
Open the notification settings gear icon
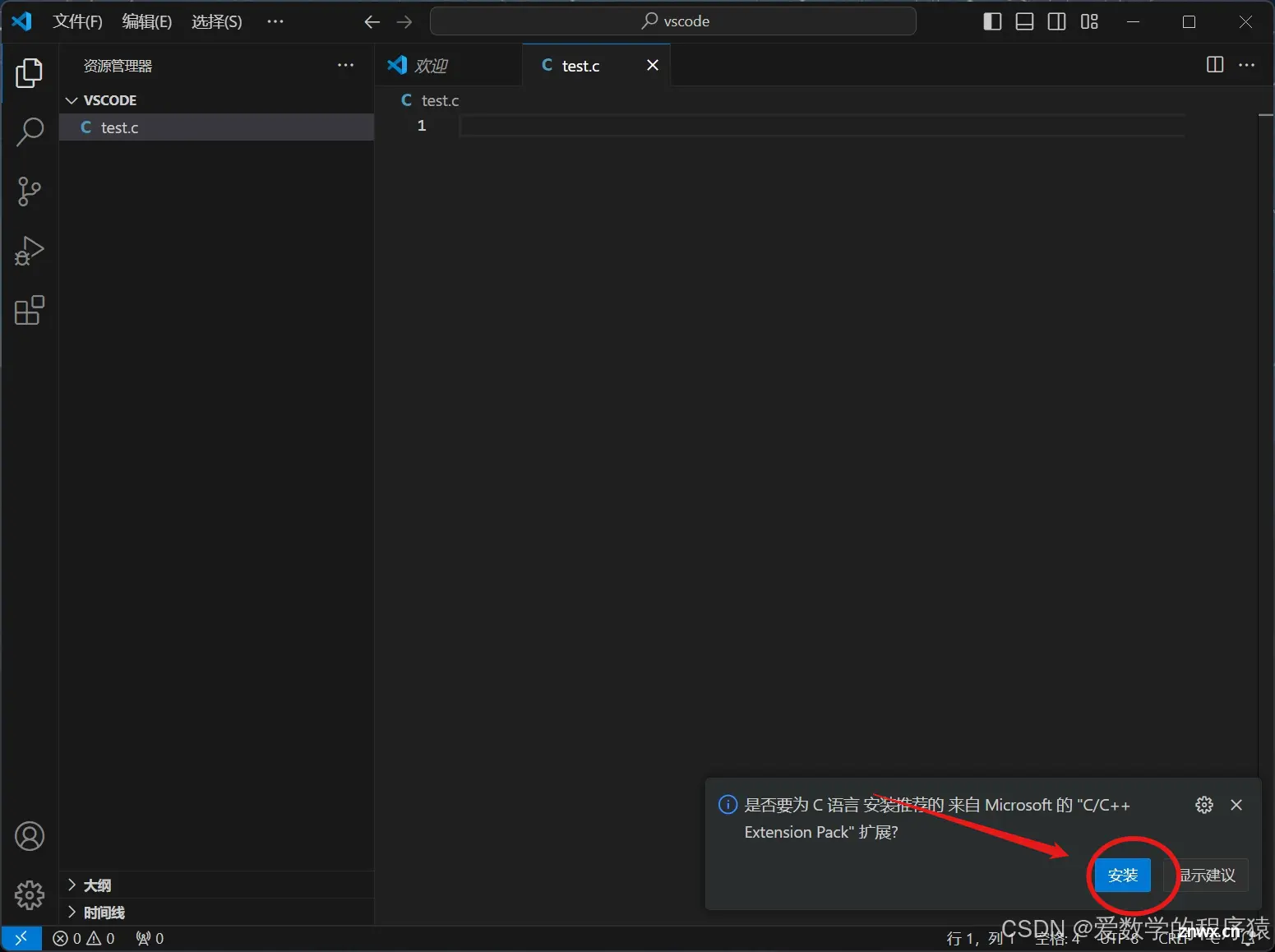pos(1204,805)
